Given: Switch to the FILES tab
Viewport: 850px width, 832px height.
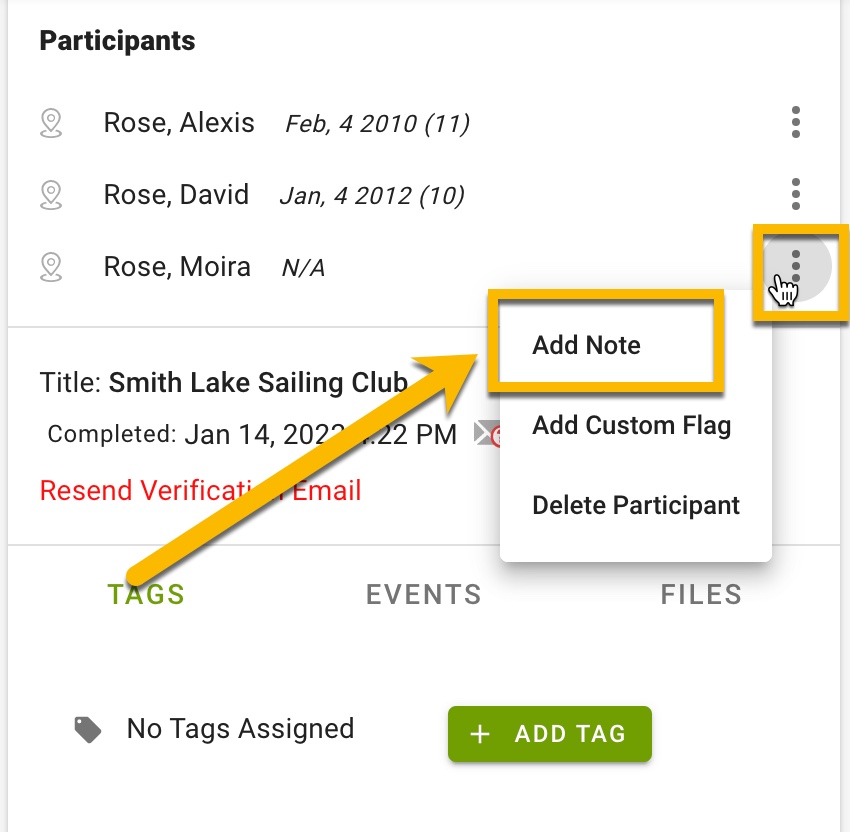Looking at the screenshot, I should pos(701,594).
